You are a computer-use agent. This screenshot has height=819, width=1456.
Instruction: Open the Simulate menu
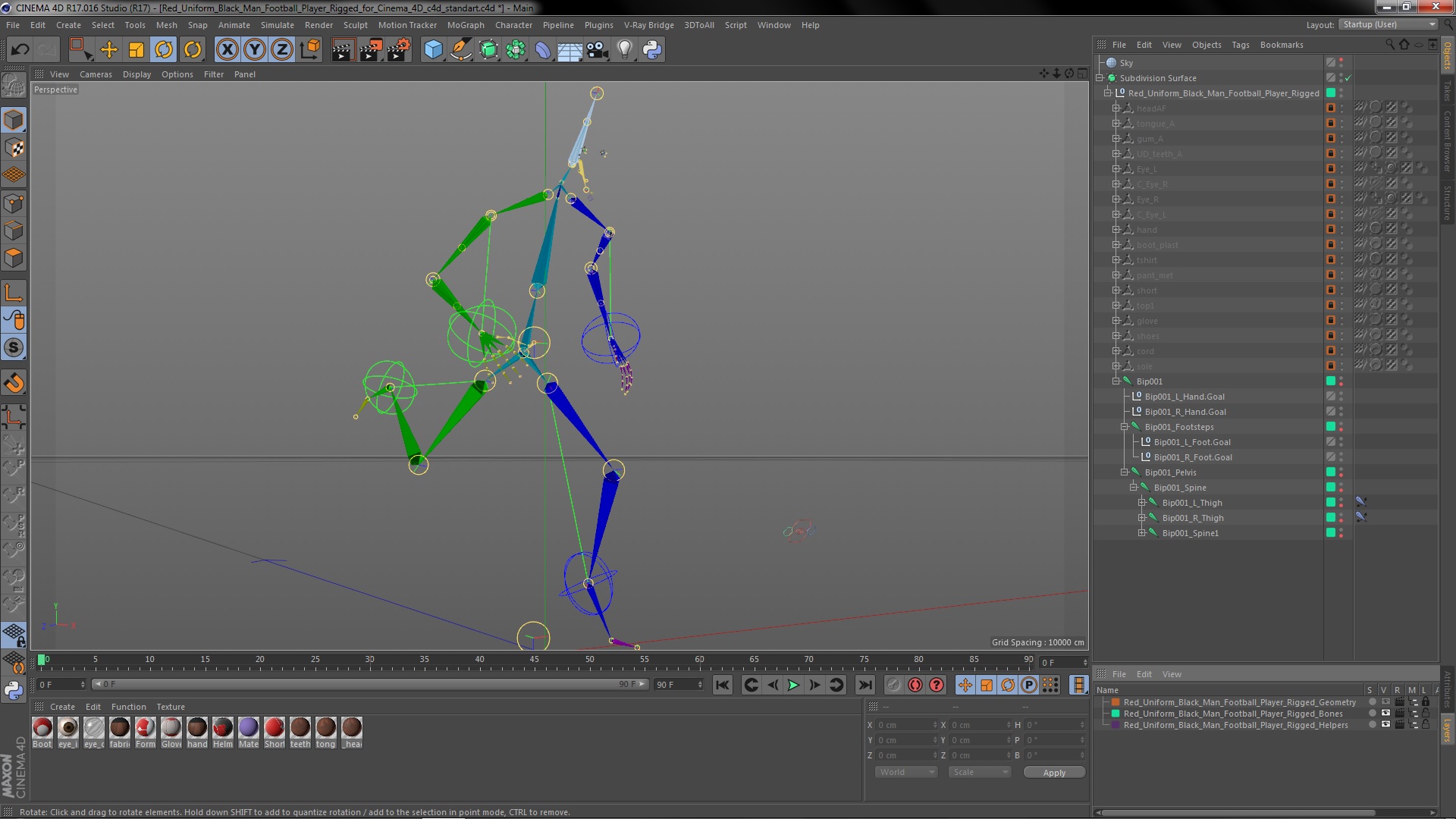[278, 25]
